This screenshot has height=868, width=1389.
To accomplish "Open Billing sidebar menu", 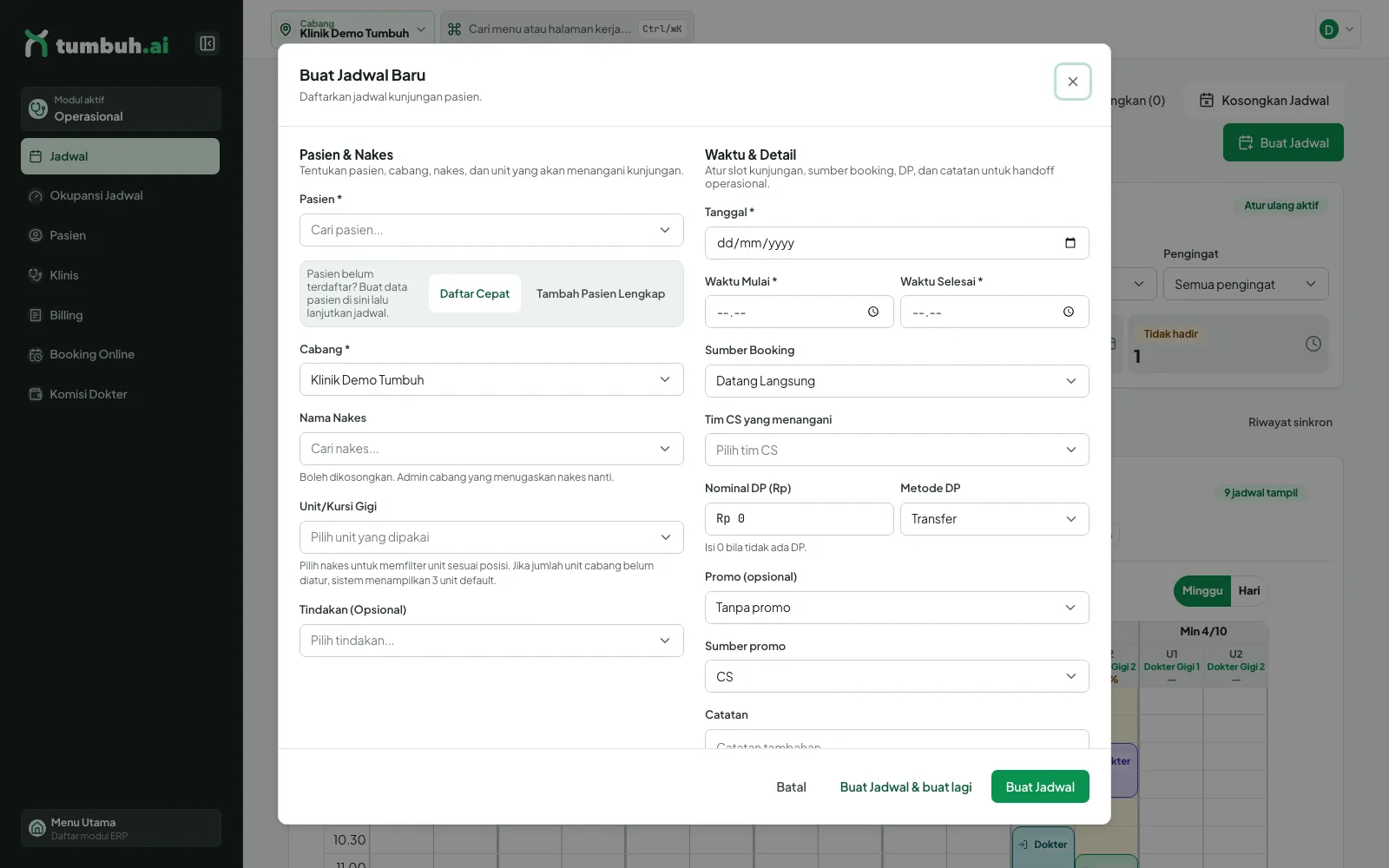I will (120, 315).
